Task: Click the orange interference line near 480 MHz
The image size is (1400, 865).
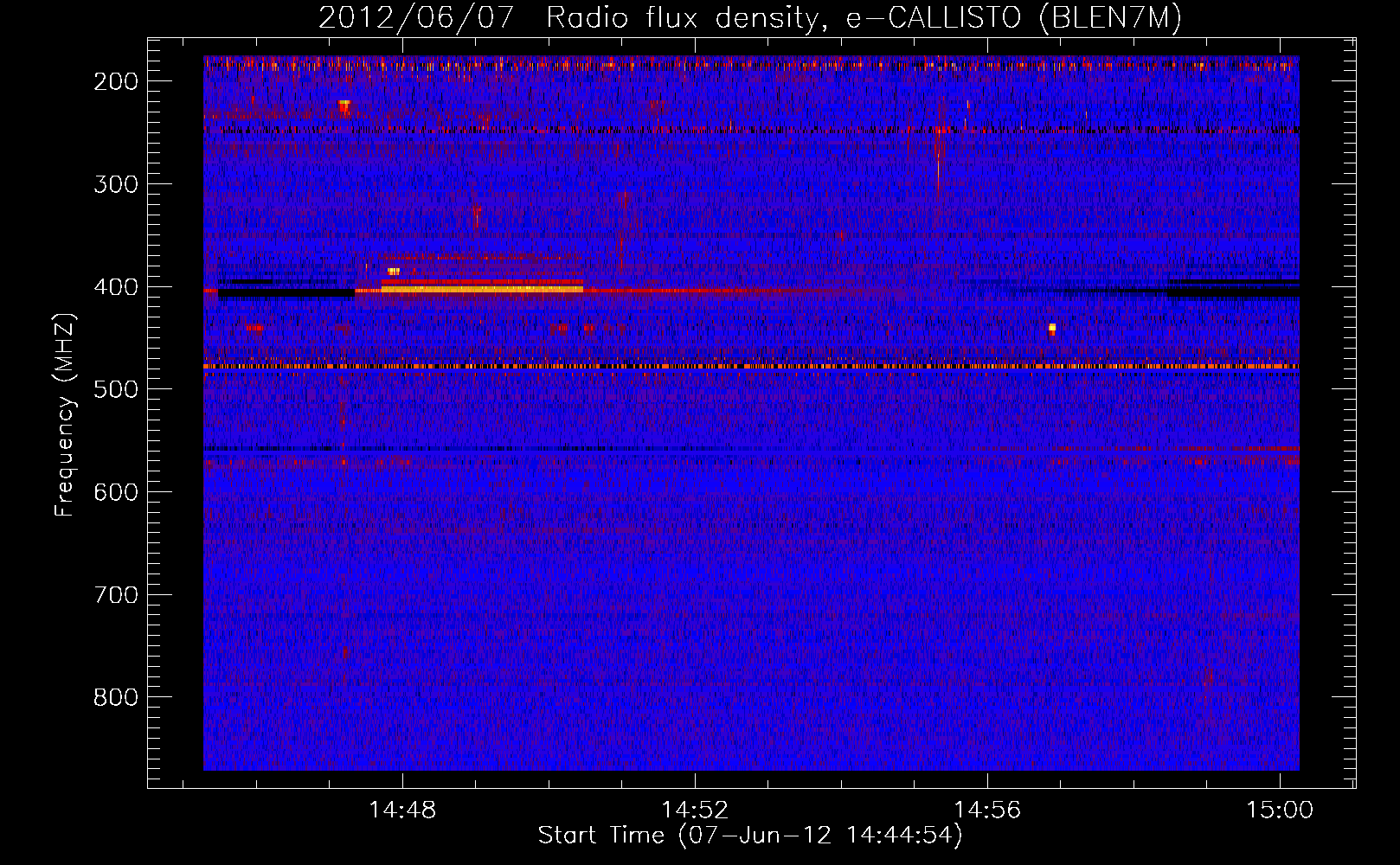Action: 751,367
